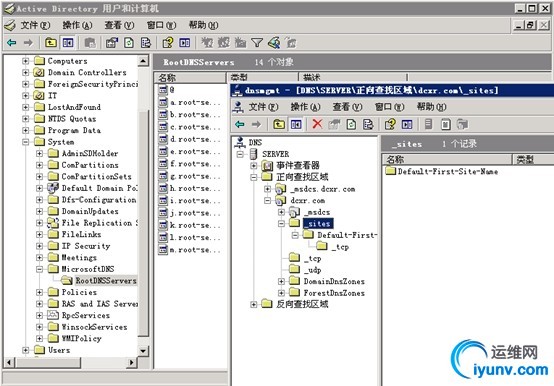Click Back arrow in Active Directory toolbar
This screenshot has height=386, width=554.
[x=12, y=43]
